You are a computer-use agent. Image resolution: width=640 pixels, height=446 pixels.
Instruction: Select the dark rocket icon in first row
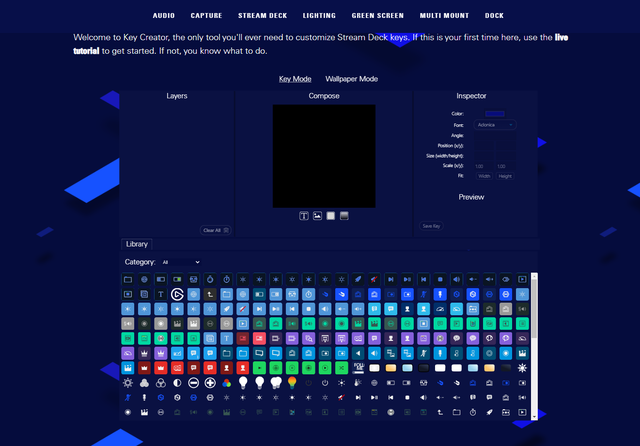point(358,280)
